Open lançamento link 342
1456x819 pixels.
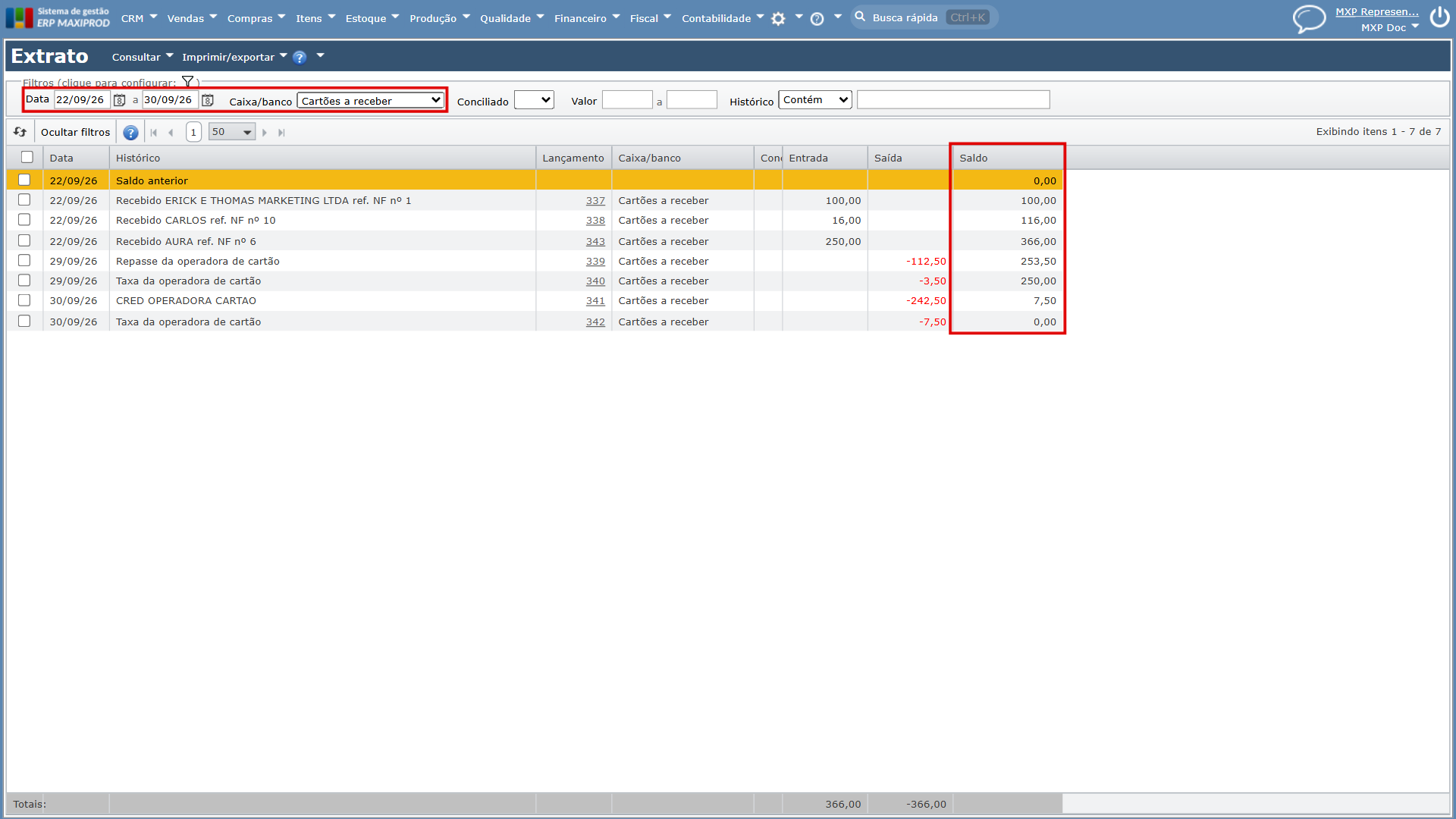(x=595, y=322)
